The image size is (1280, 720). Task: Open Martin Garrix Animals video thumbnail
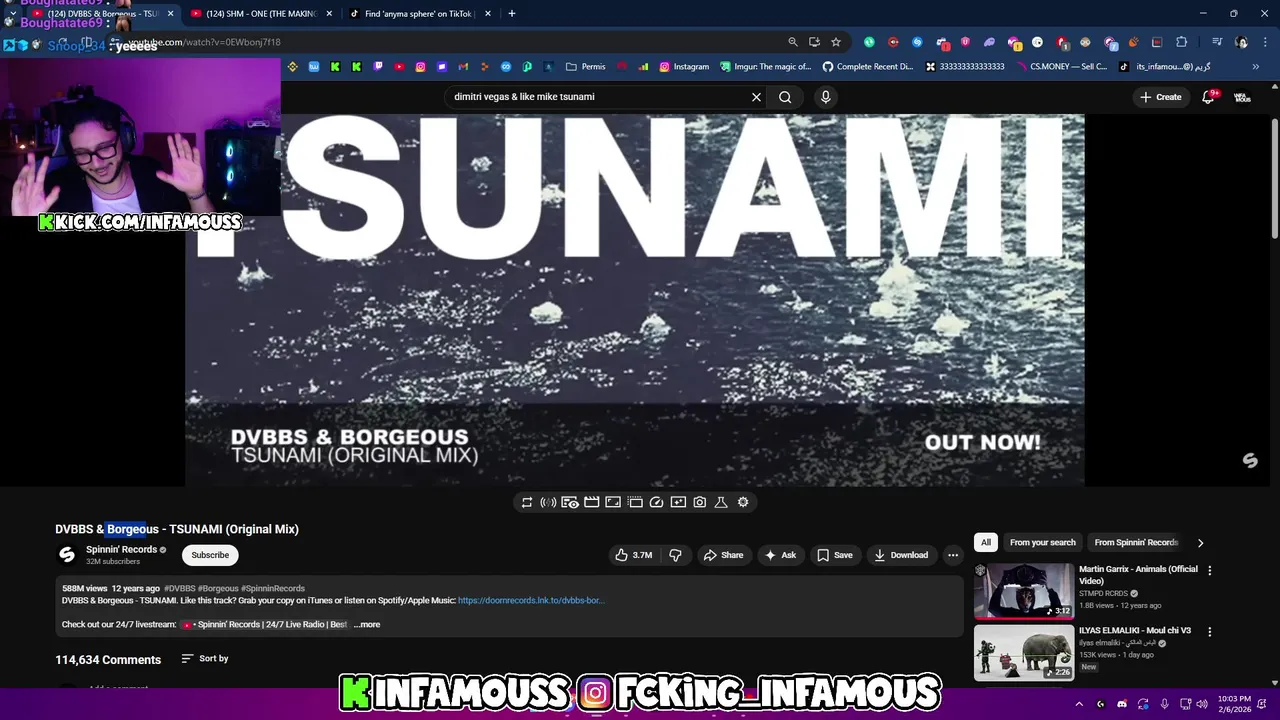[1024, 591]
